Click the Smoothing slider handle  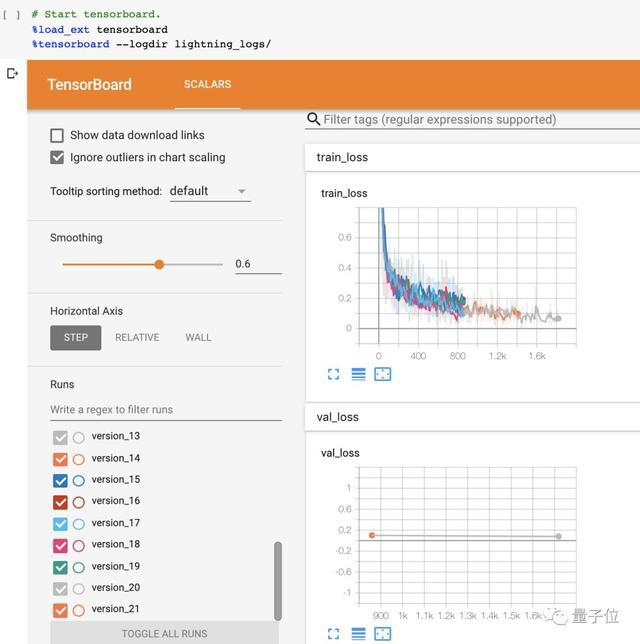(x=159, y=264)
